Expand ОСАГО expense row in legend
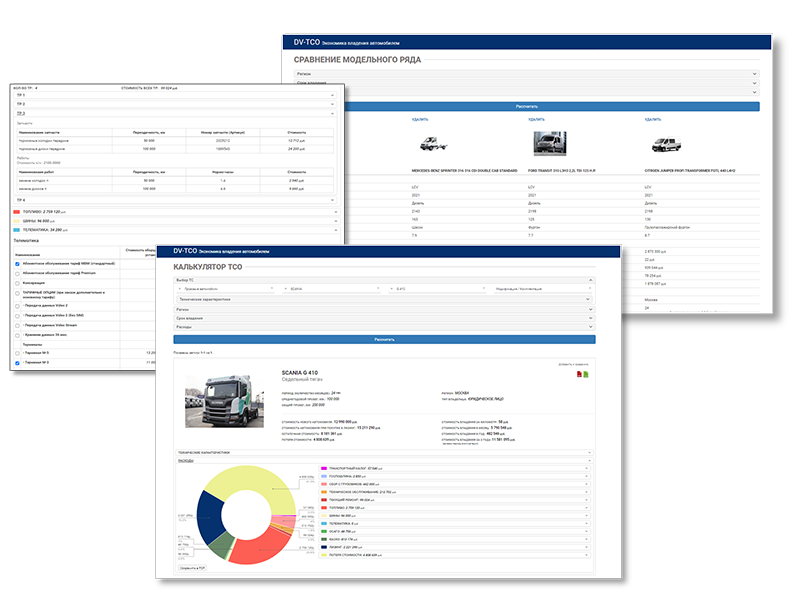800x600 pixels. (455, 531)
